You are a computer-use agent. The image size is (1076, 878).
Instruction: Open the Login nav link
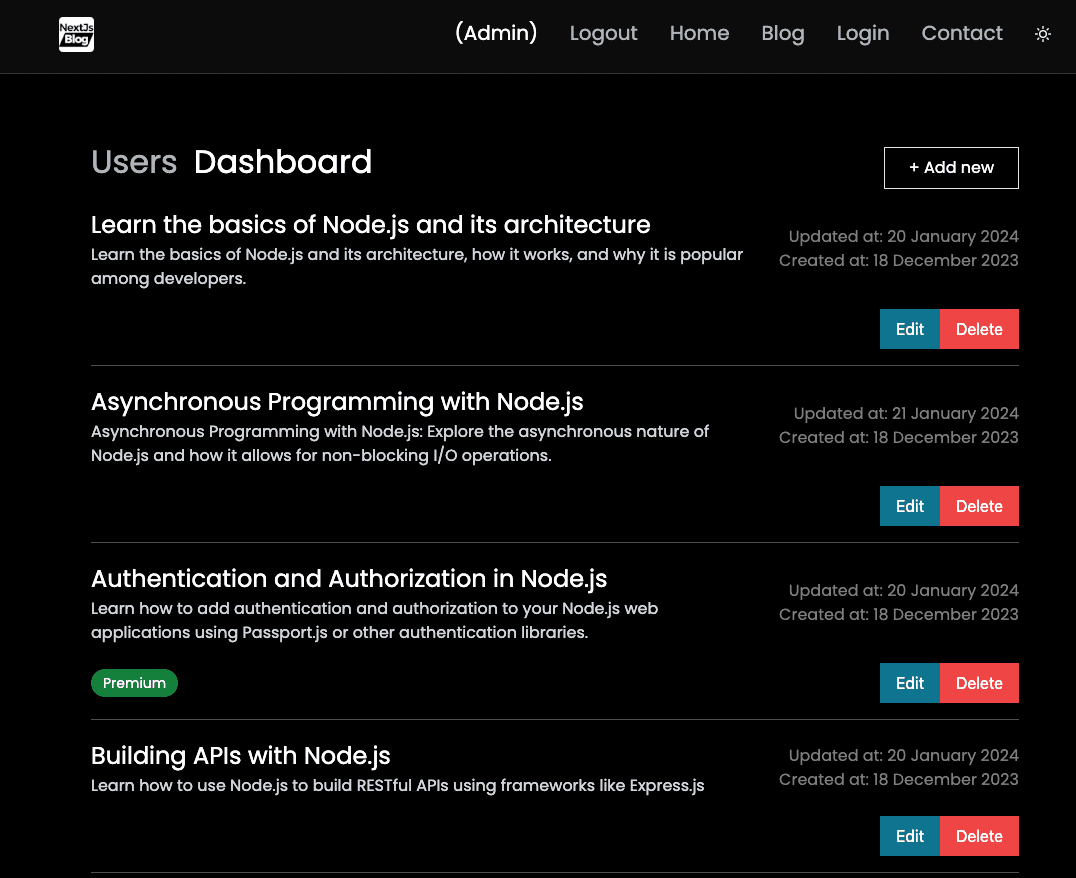[863, 33]
